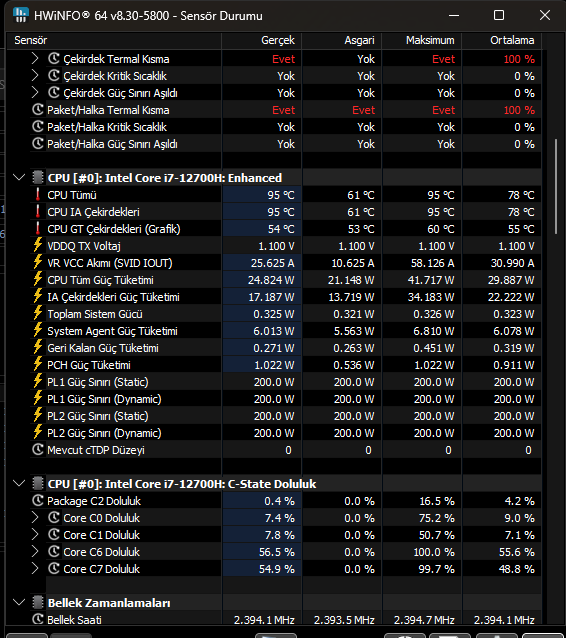Click the 16.5 % maximum Package C2 value
Viewport: 566px width, 638px height.
coord(437,501)
